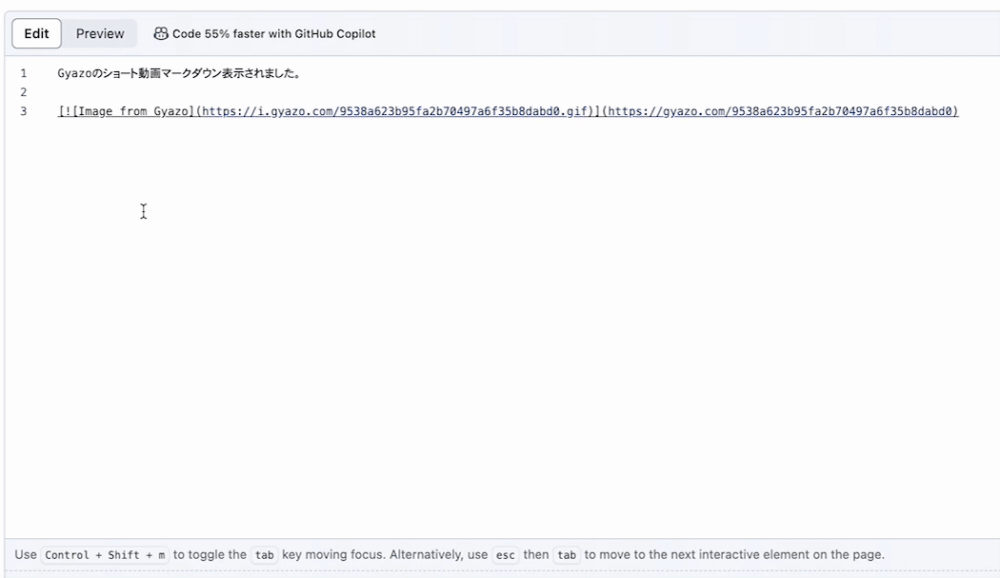Viewport: 1000px width, 578px height.
Task: Click the "esc" key hint in the footer
Action: (505, 554)
